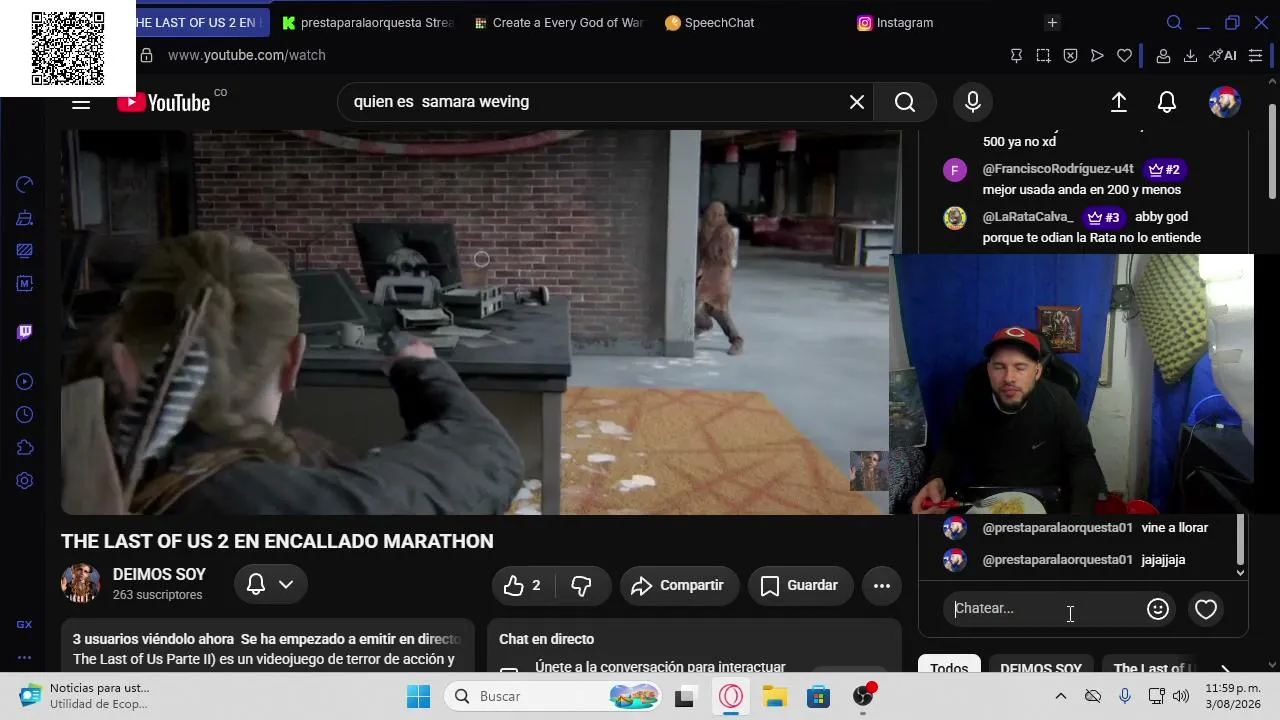The width and height of the screenshot is (1280, 720).
Task: Dislike the video with thumbs down
Action: pos(581,586)
